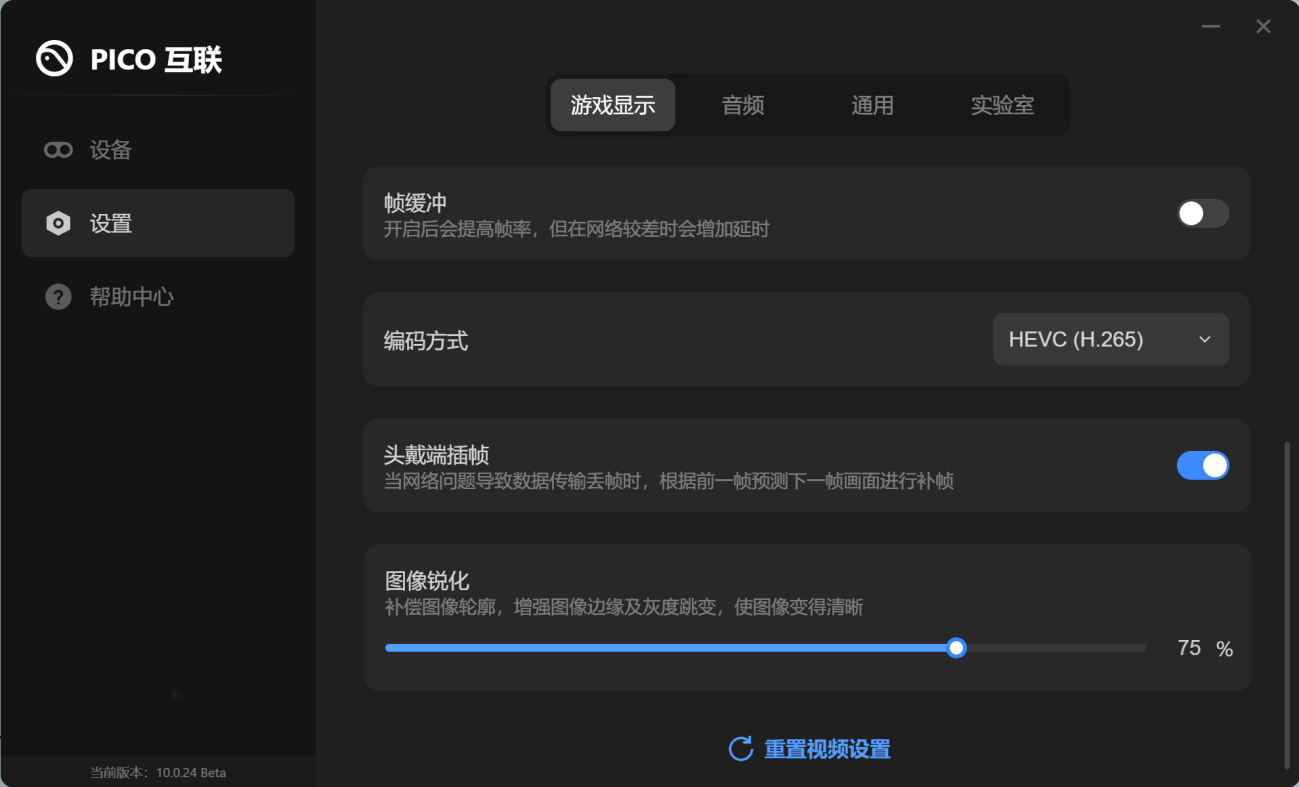Disable the 头戴端插帧 toggle switch
1299x787 pixels.
tap(1202, 465)
